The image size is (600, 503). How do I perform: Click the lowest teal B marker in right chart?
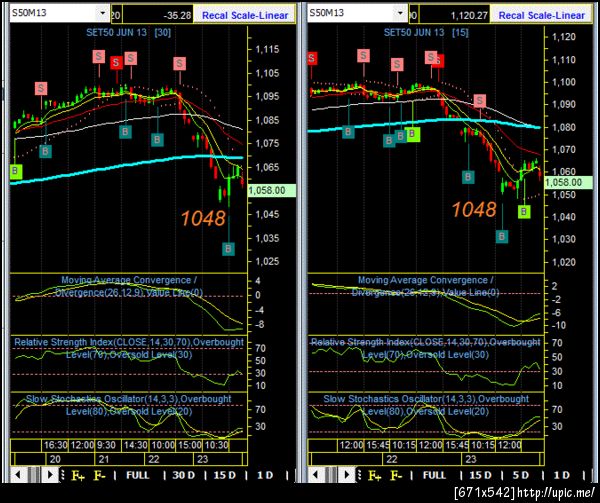point(502,236)
